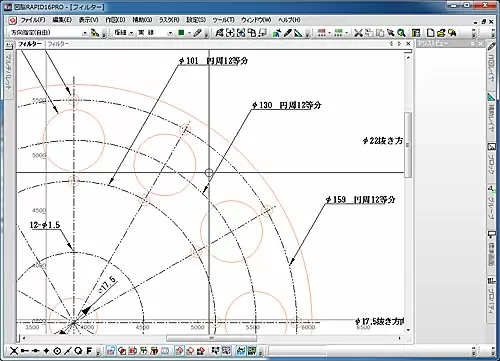Select the free point F snap icon
500x361 pixels.
point(89,351)
